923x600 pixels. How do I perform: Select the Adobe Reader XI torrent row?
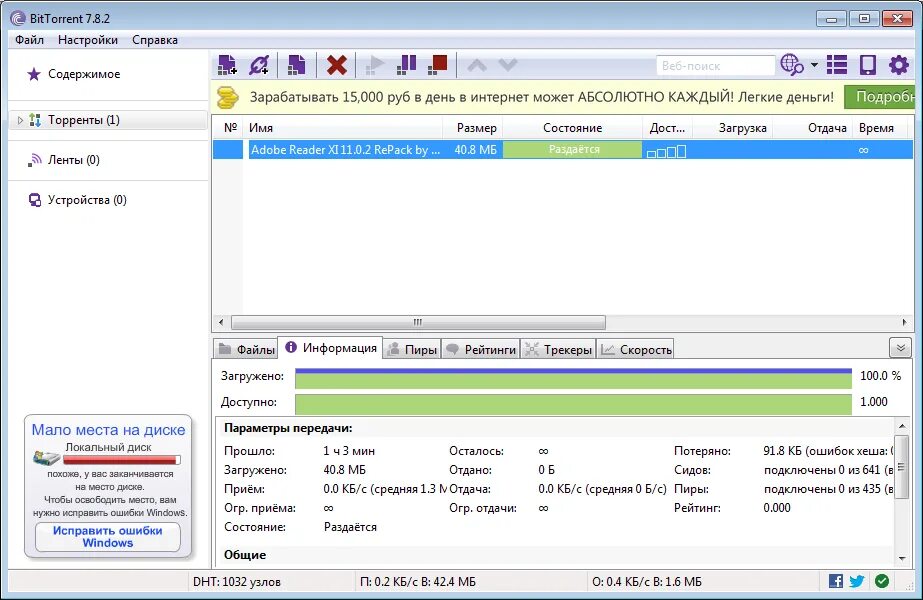[x=563, y=150]
